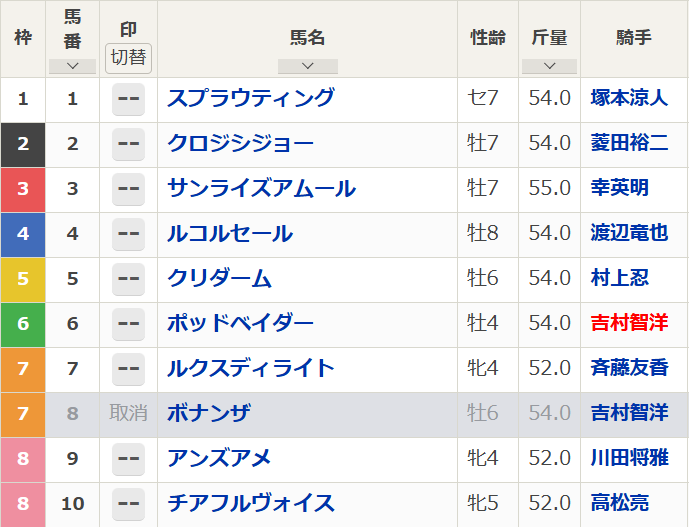689x527 pixels.
Task: Open jockey page for 川田将雅
Action: coord(629,458)
